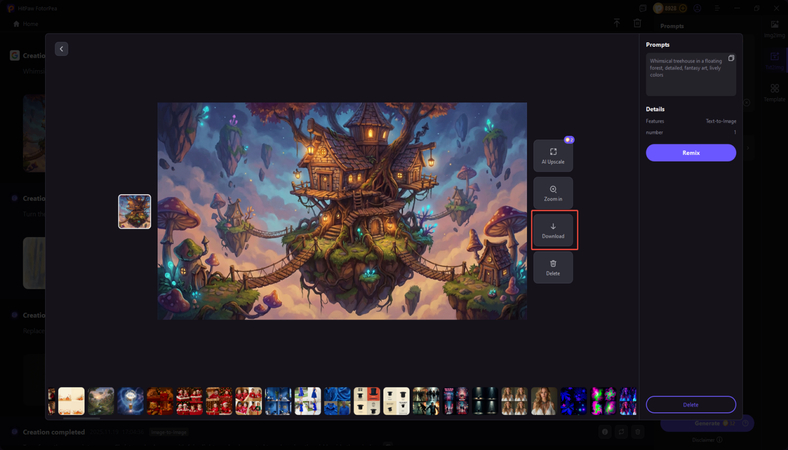
Task: Click the upload arrow icon in top toolbar
Action: [617, 23]
